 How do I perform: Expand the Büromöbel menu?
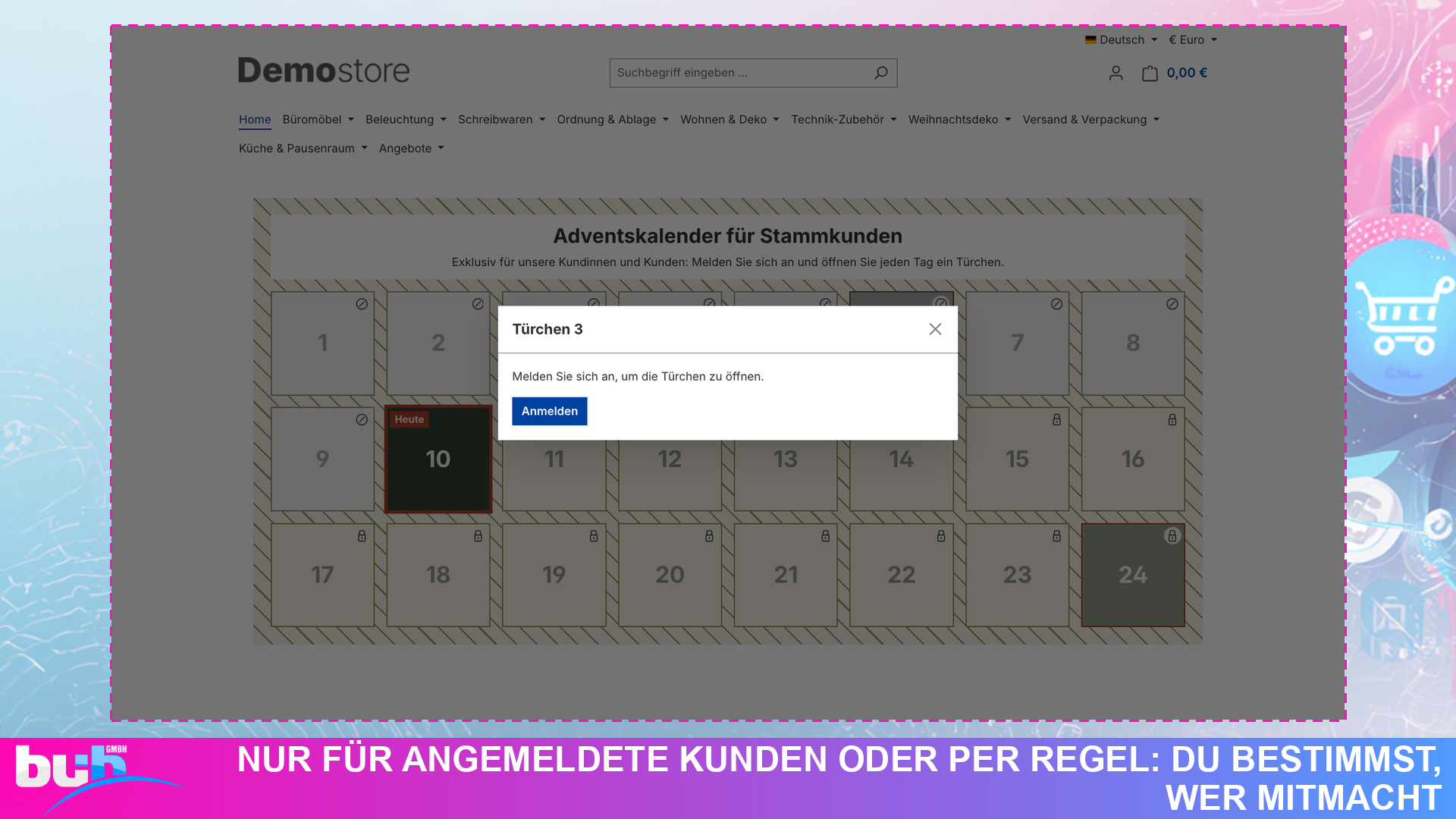(x=318, y=119)
